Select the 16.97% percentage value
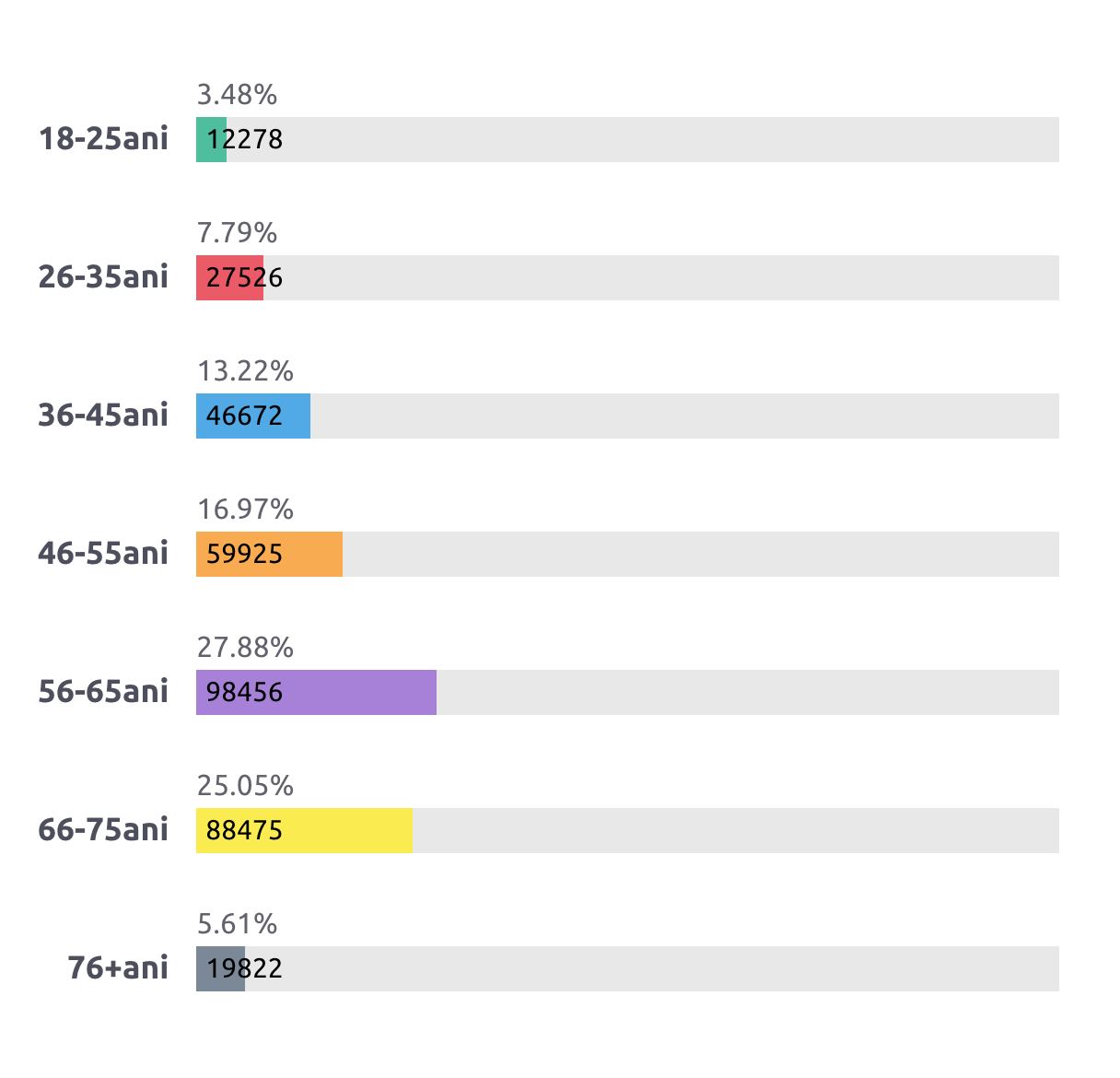 click(x=245, y=510)
